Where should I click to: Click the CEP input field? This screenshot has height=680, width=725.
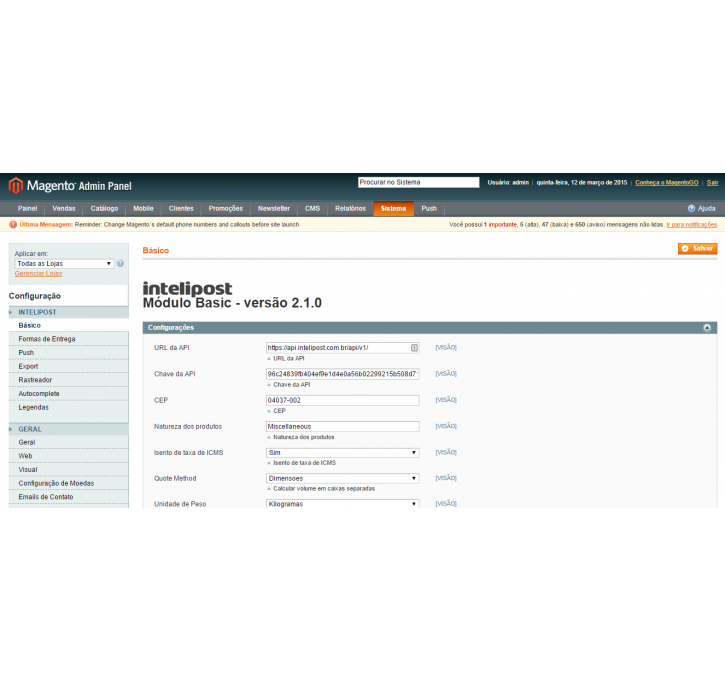[x=343, y=400]
